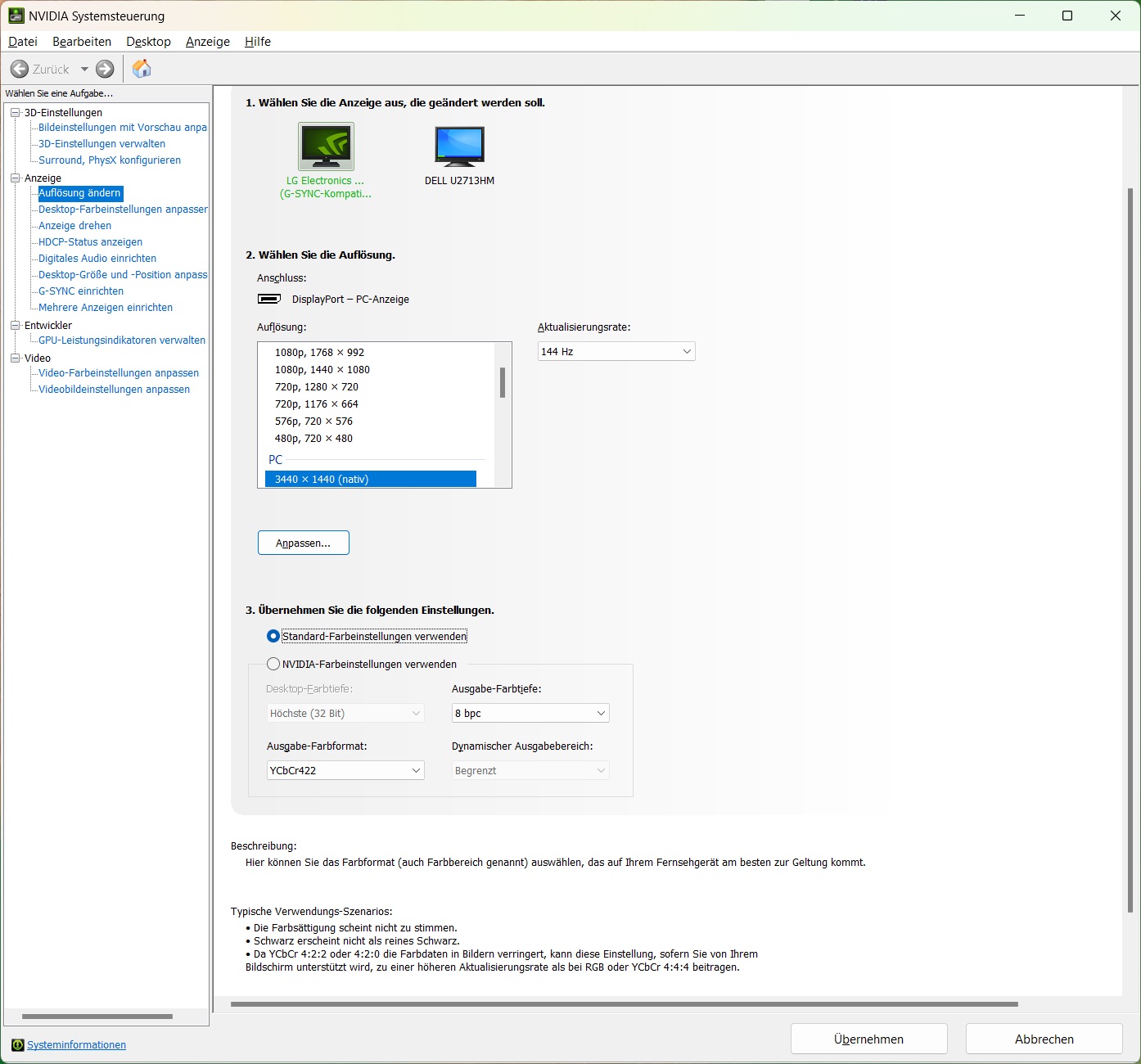Click the resolution list scrollbar thumb
Screen dimensions: 1141x1064
click(503, 382)
